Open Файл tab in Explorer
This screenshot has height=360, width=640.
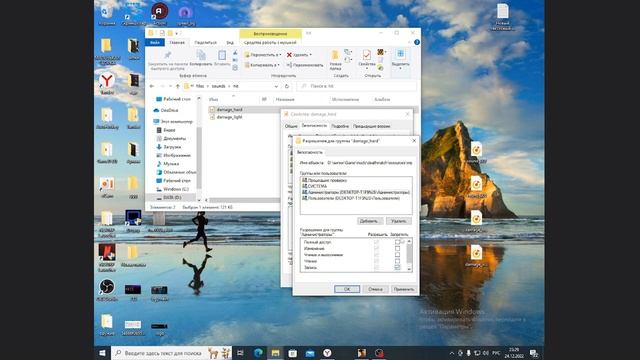pos(155,42)
